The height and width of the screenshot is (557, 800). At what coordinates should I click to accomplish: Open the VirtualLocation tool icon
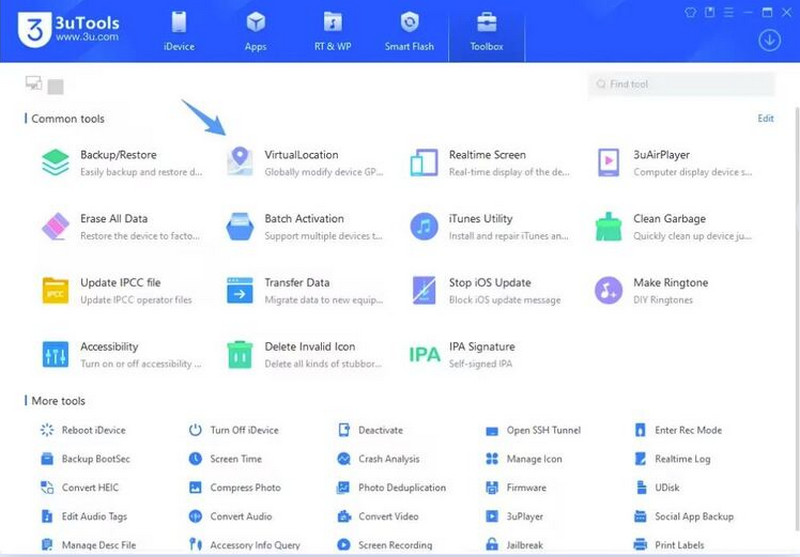click(240, 162)
